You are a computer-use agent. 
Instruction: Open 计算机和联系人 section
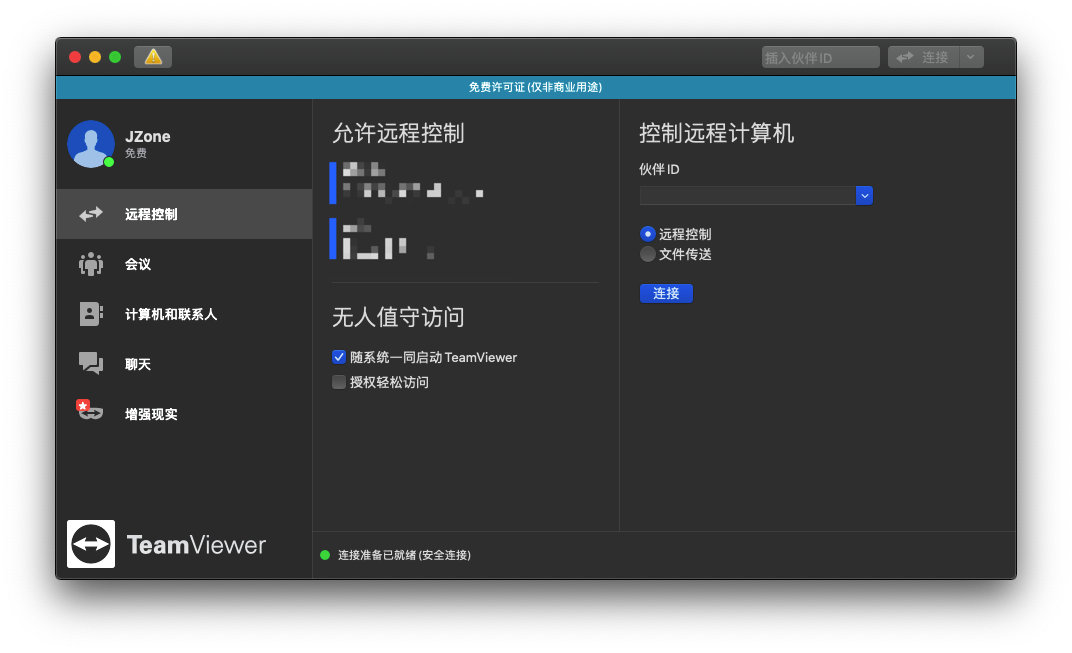[x=184, y=314]
